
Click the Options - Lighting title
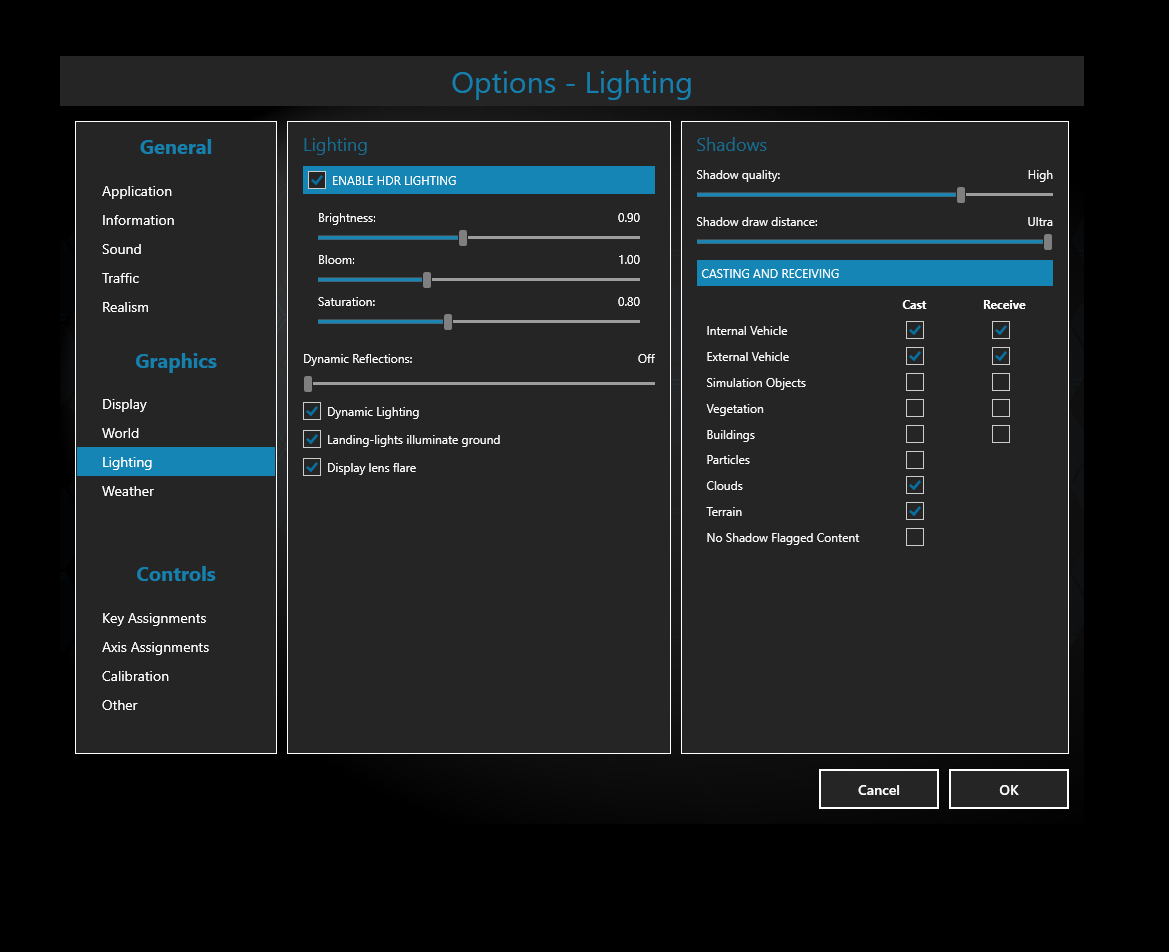coord(572,83)
